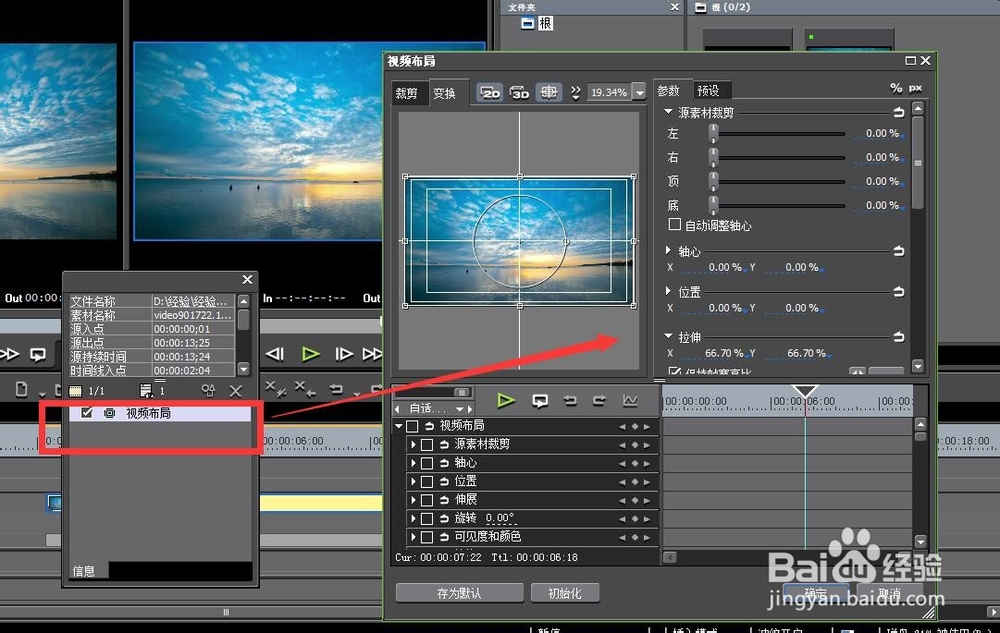Image resolution: width=1000 pixels, height=633 pixels.
Task: Open the 参数 tab
Action: (x=669, y=91)
